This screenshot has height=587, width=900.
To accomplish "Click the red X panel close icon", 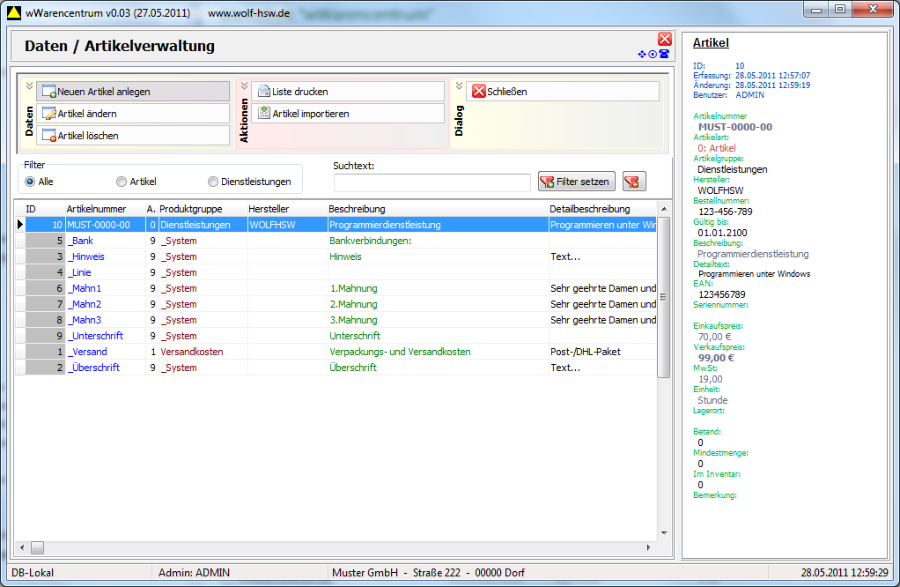I will (x=664, y=39).
